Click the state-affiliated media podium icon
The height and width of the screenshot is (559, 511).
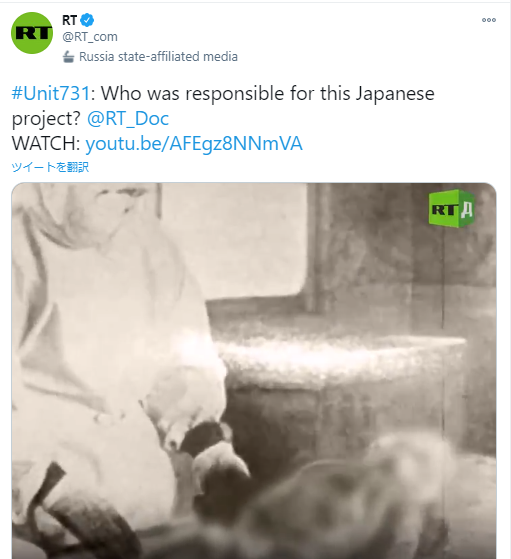point(68,57)
